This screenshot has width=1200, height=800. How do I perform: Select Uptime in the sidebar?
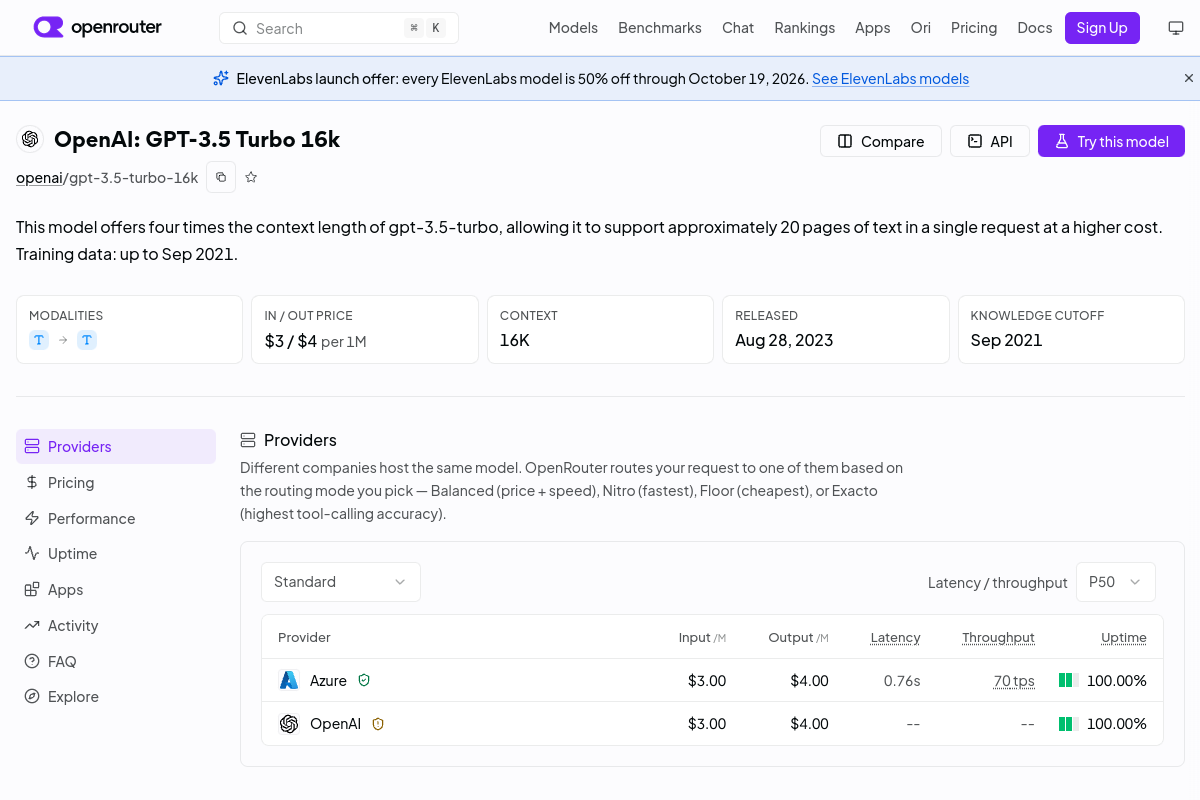pyautogui.click(x=116, y=553)
